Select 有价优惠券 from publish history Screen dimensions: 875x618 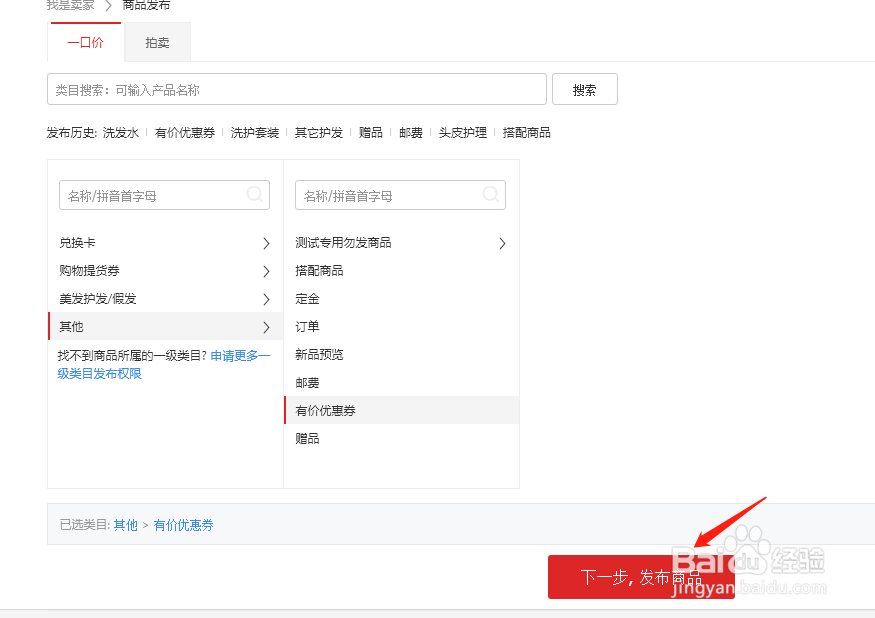click(185, 133)
